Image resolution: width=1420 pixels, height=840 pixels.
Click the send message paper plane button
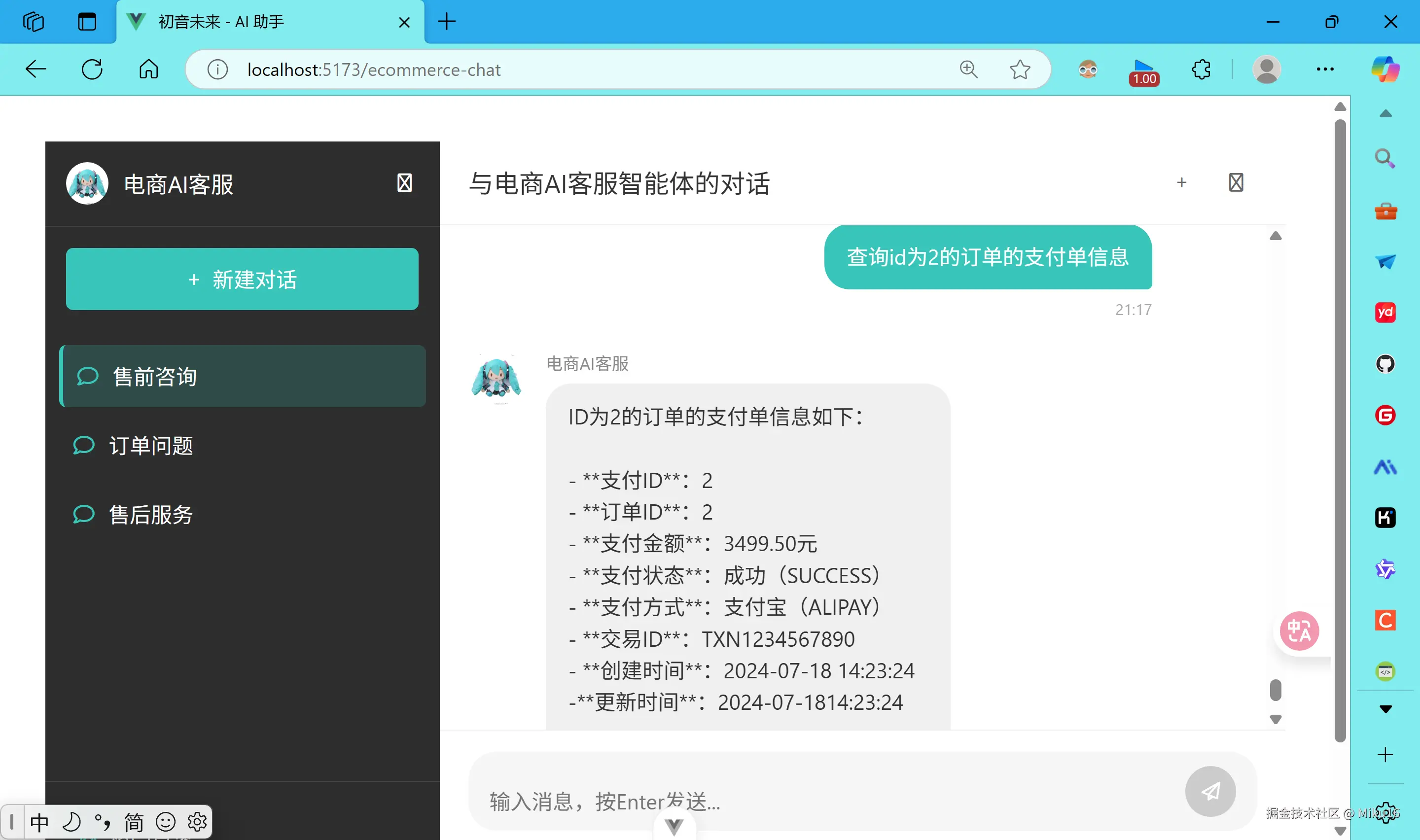[x=1210, y=792]
